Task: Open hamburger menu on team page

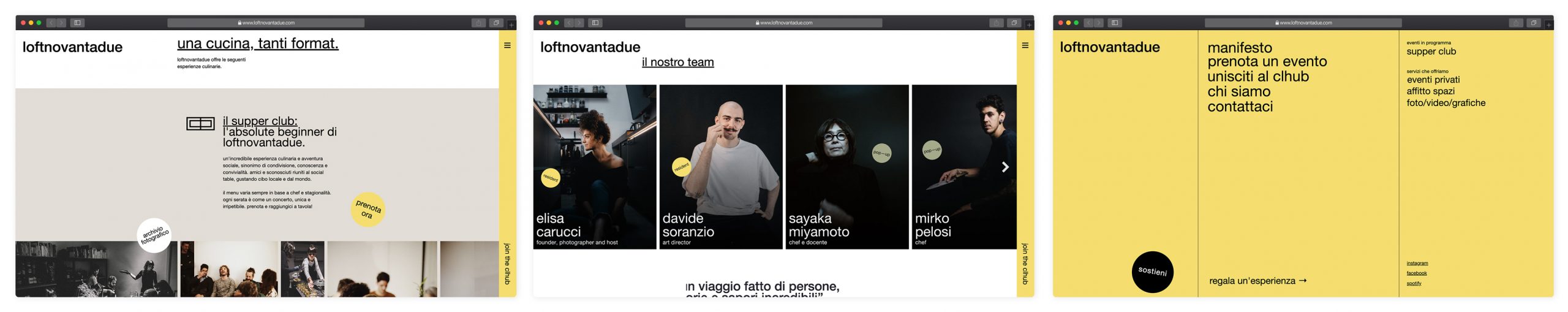Action: click(1025, 45)
